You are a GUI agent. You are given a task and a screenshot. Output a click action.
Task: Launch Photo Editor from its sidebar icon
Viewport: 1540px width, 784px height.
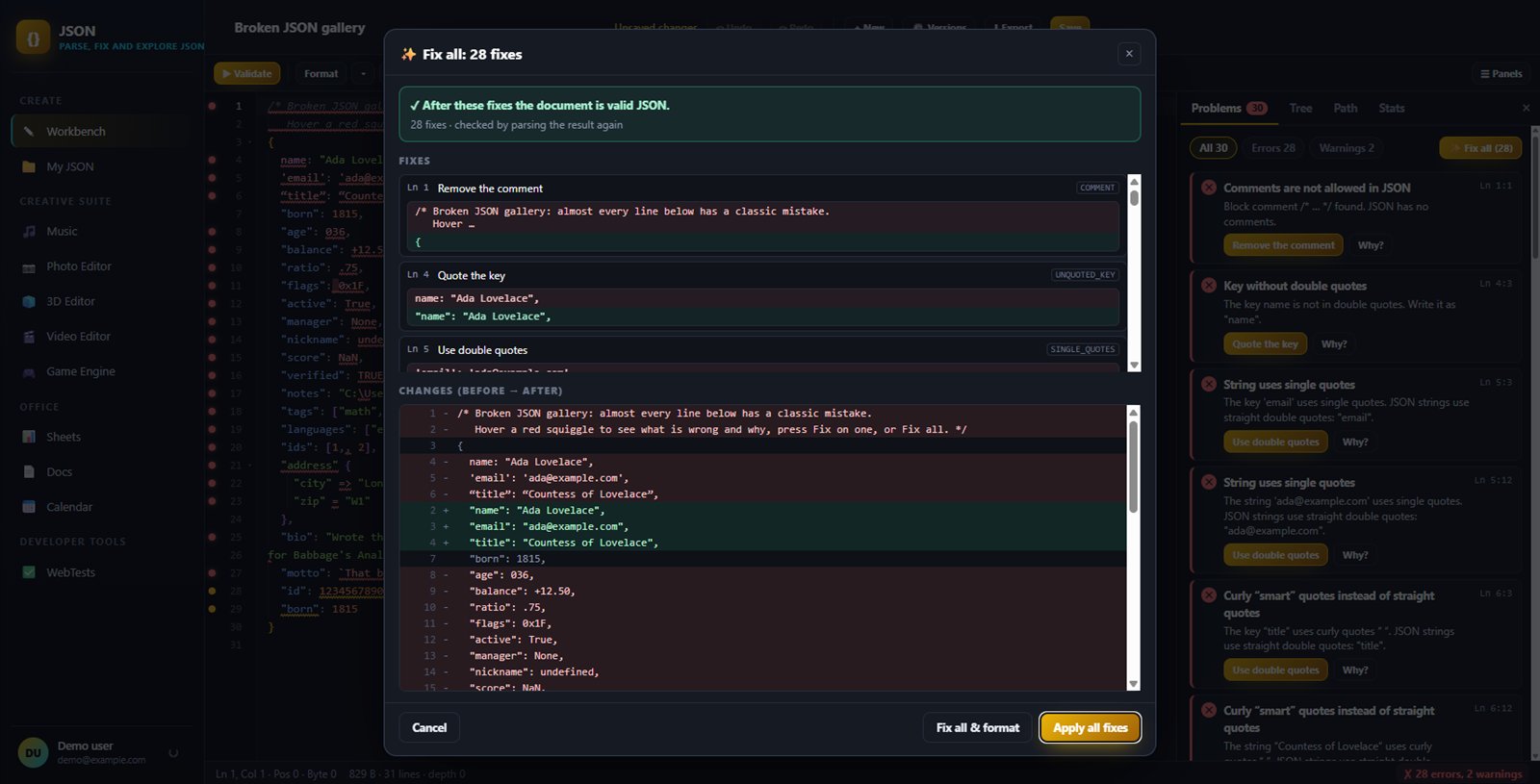29,266
